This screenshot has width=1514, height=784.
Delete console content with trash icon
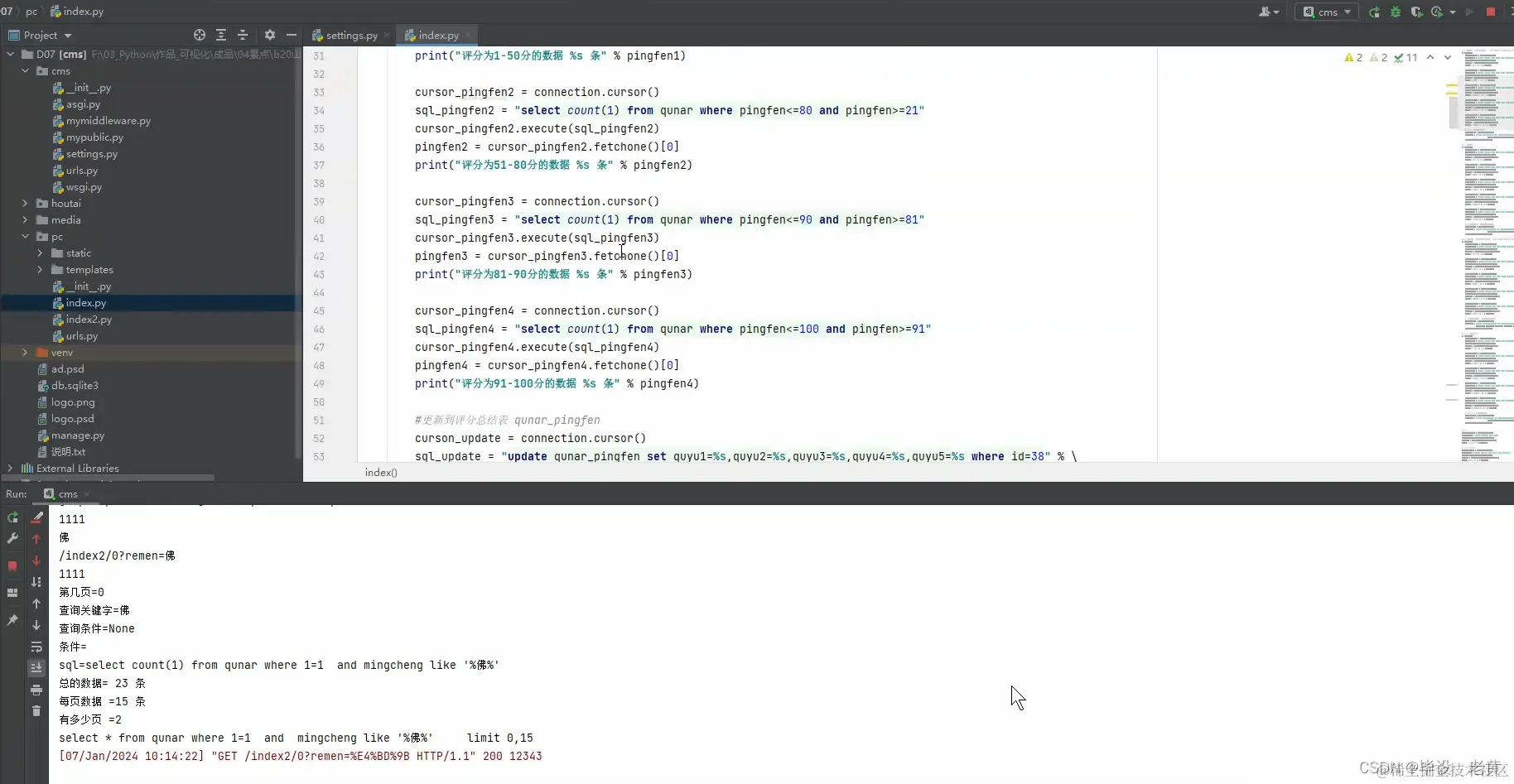coord(36,711)
